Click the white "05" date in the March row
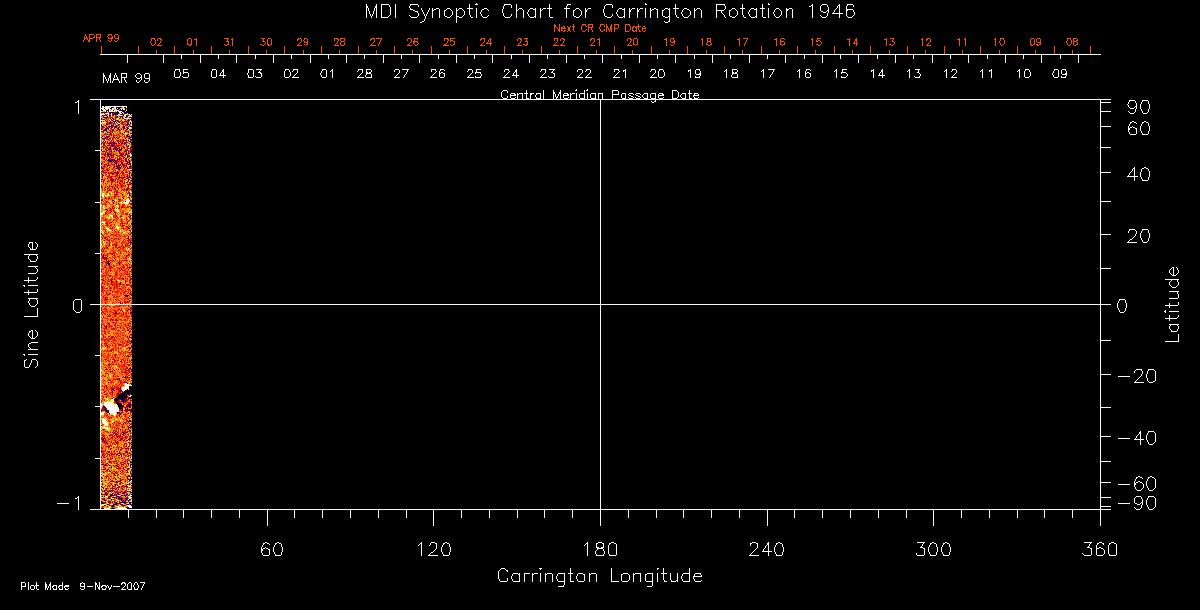Viewport: 1200px width, 610px height. tap(181, 74)
